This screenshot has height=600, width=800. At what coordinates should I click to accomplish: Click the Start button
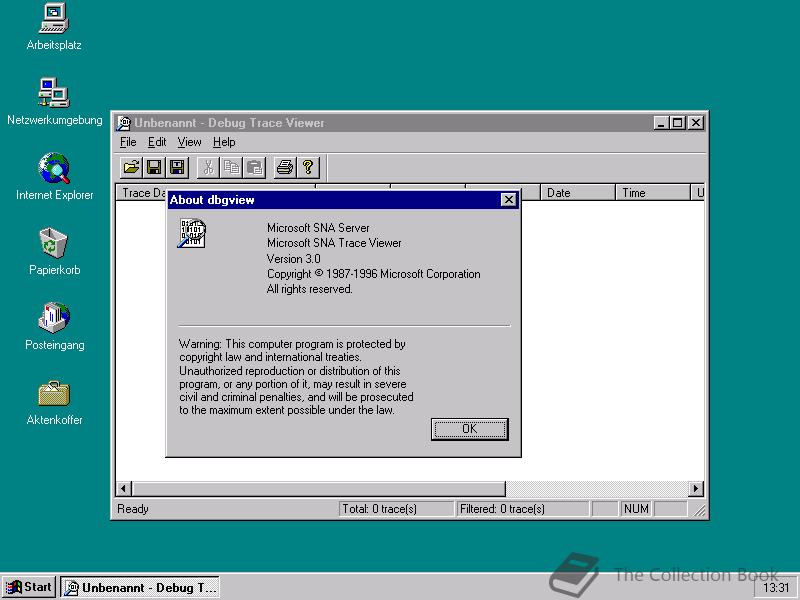point(29,587)
